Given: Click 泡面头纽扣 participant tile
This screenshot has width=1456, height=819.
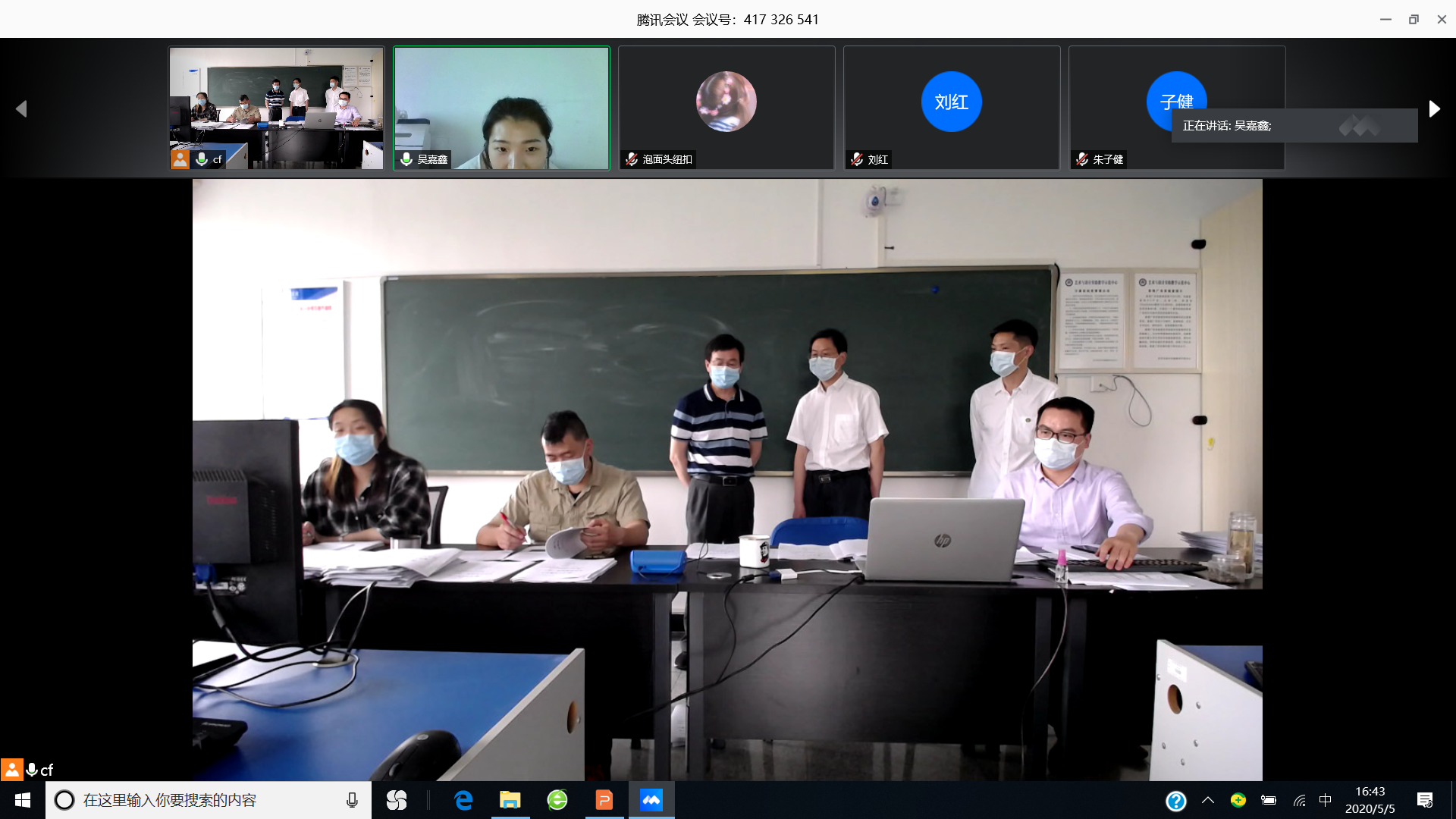Looking at the screenshot, I should tap(726, 106).
